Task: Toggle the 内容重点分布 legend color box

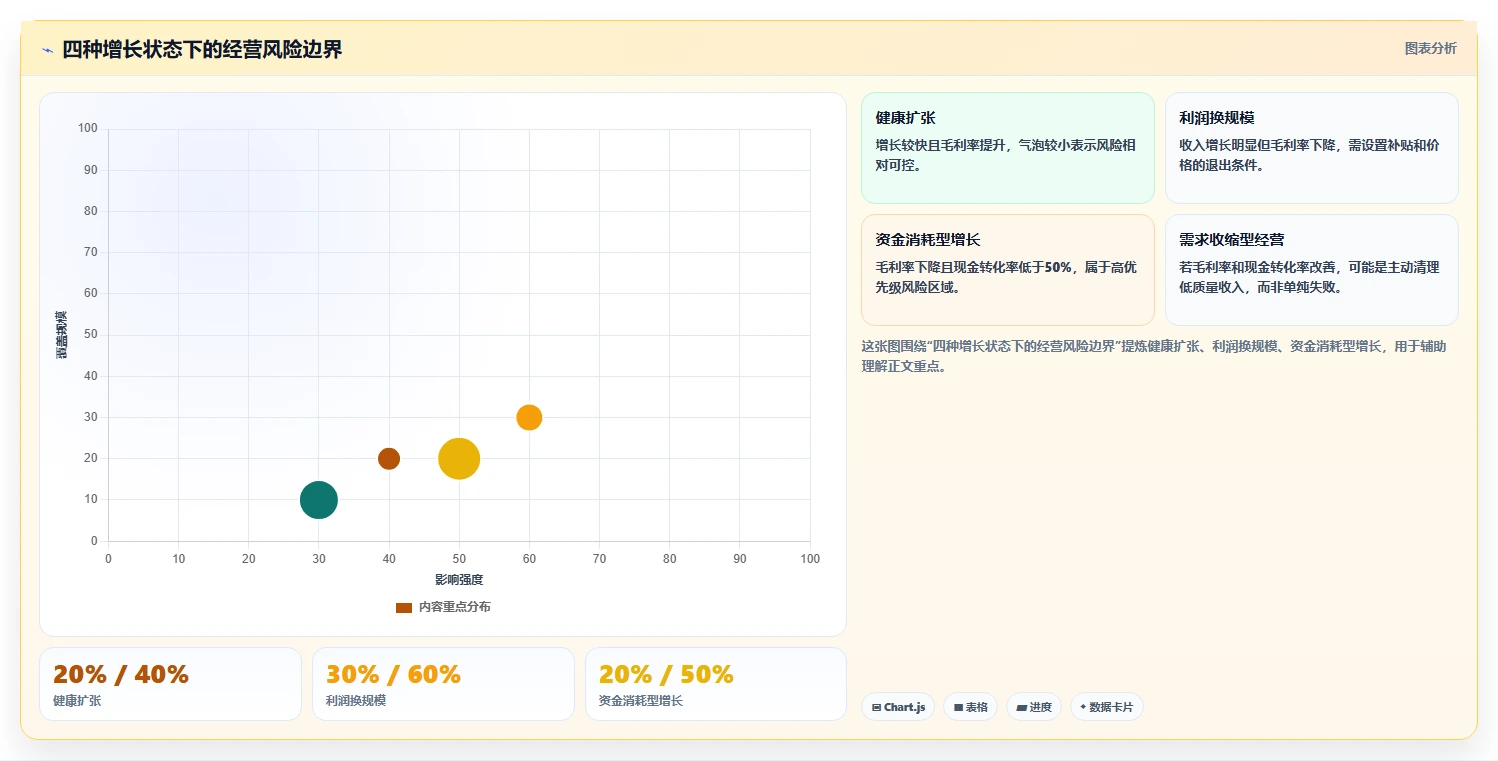Action: point(404,607)
